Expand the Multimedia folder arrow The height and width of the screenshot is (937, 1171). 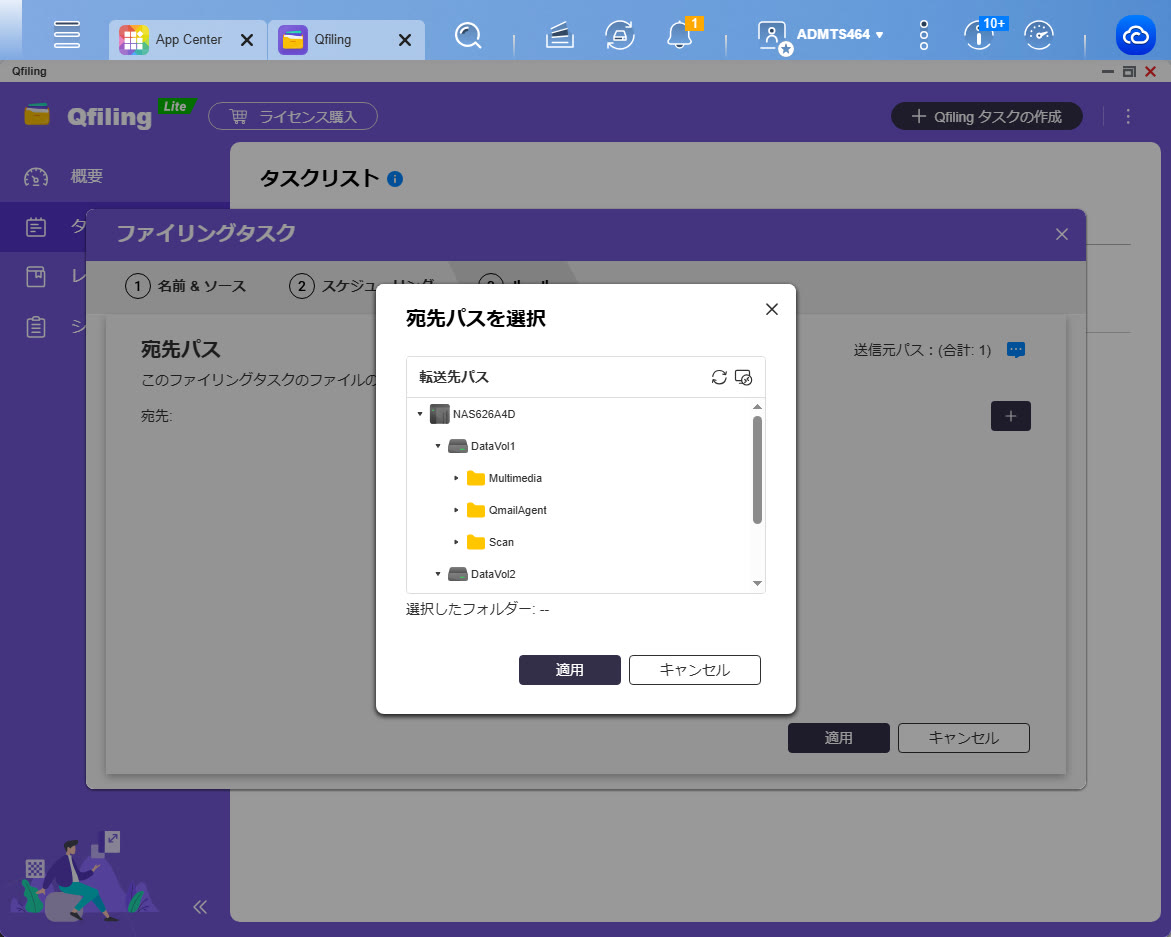[456, 478]
